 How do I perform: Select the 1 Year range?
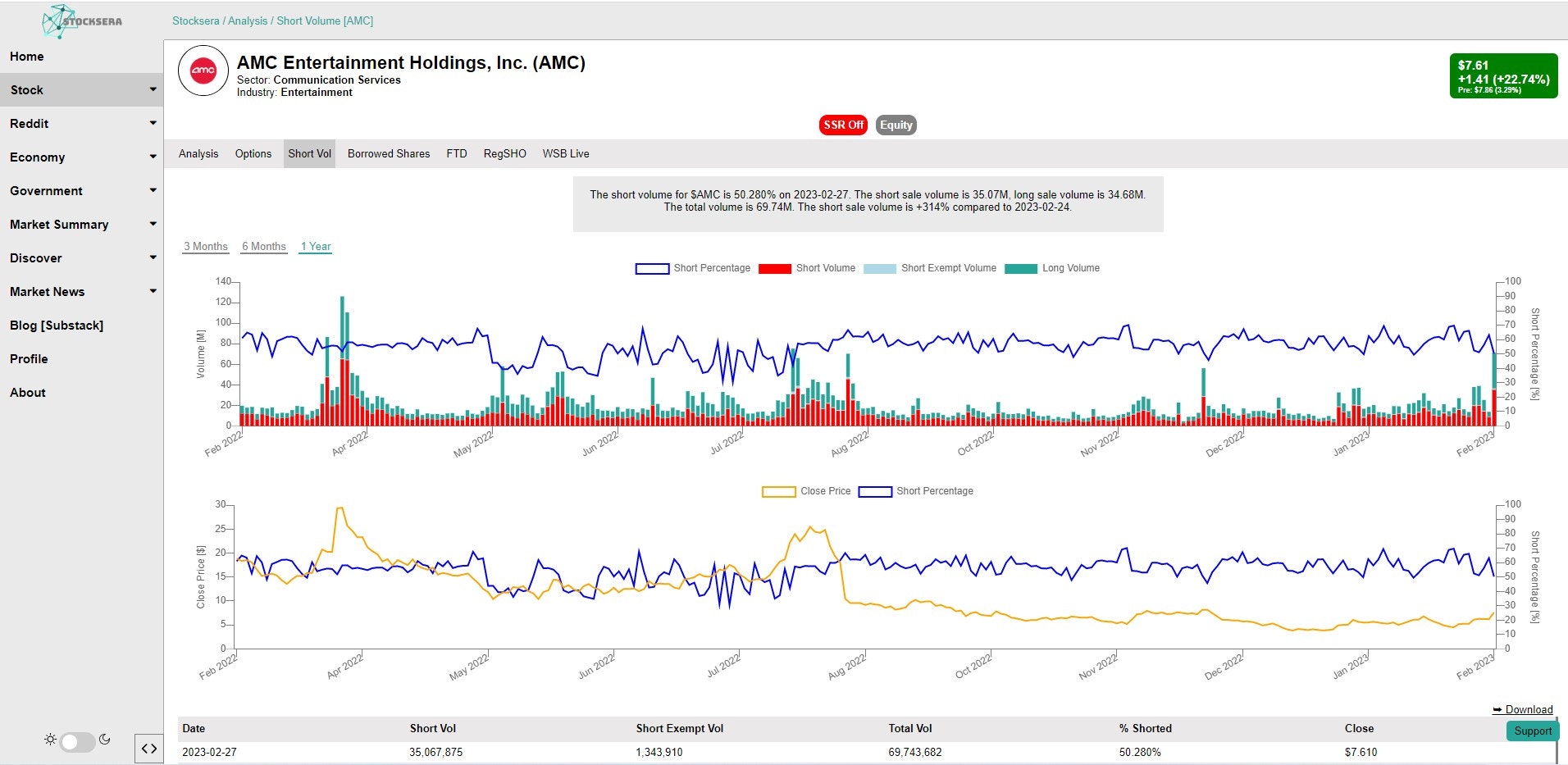click(x=316, y=247)
